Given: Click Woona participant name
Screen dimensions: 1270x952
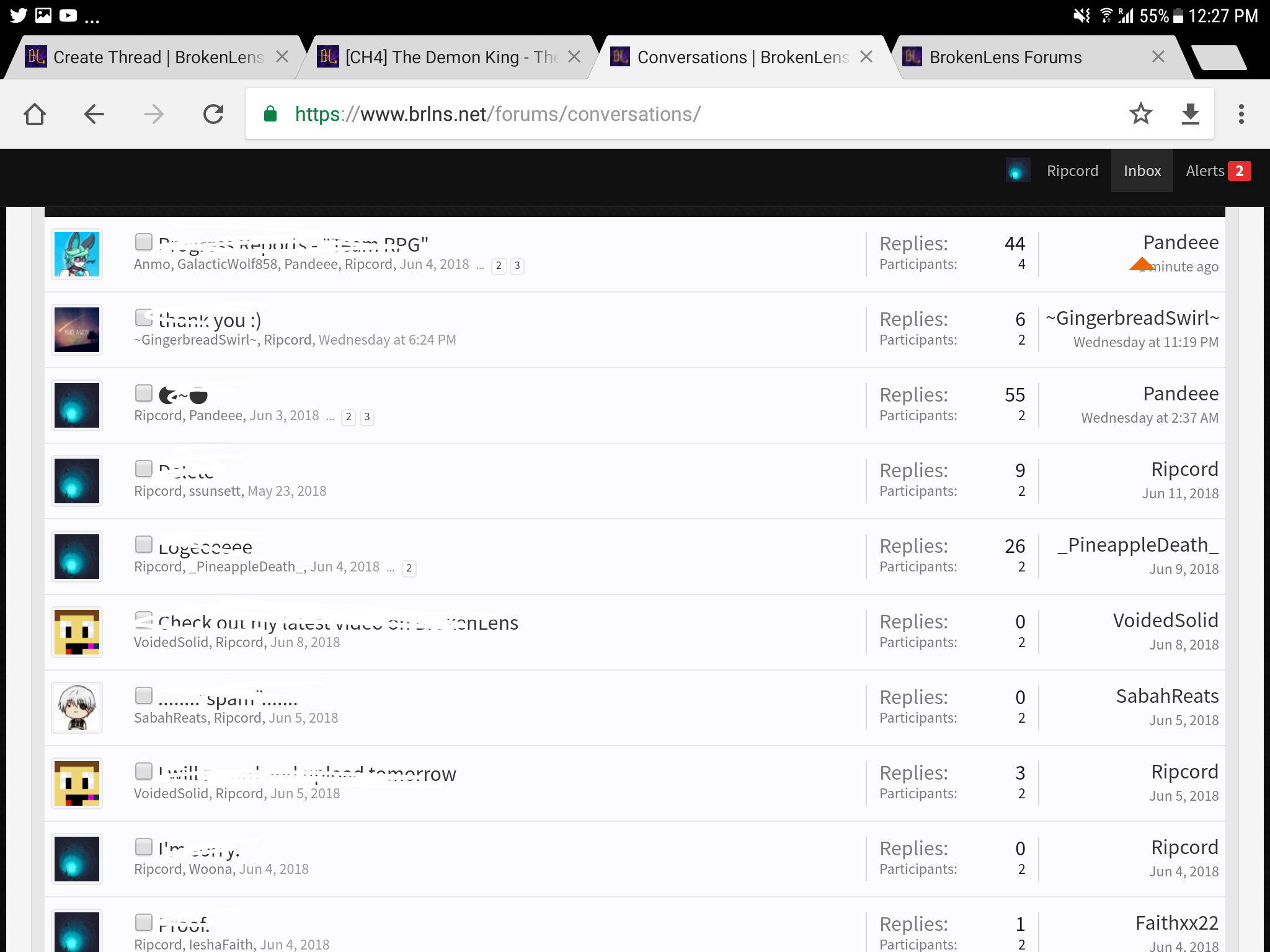Looking at the screenshot, I should pos(210,869).
